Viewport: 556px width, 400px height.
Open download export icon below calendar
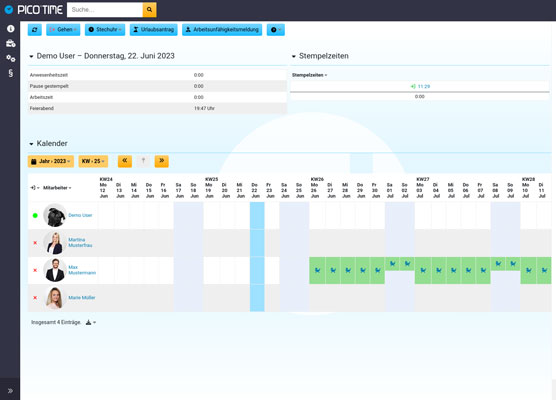coord(91,322)
